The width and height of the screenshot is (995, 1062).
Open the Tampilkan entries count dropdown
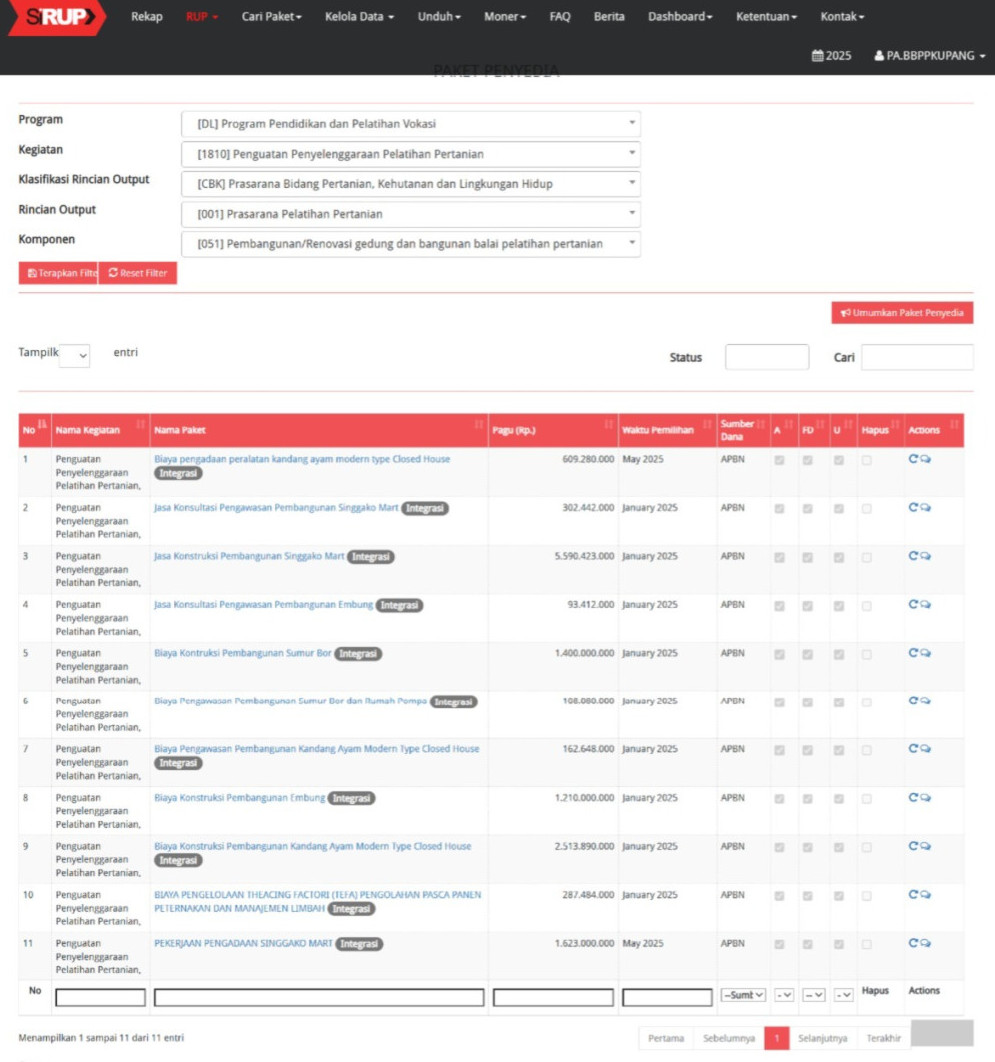coord(74,355)
